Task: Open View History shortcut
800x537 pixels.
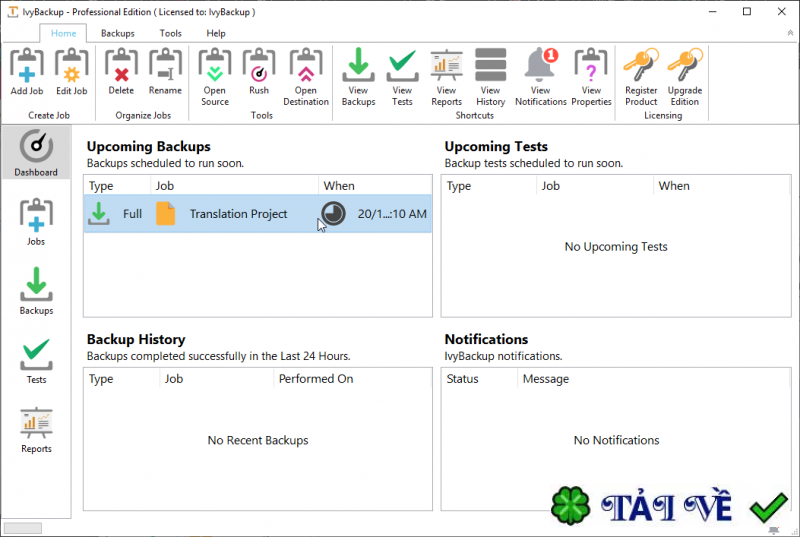Action: [490, 76]
